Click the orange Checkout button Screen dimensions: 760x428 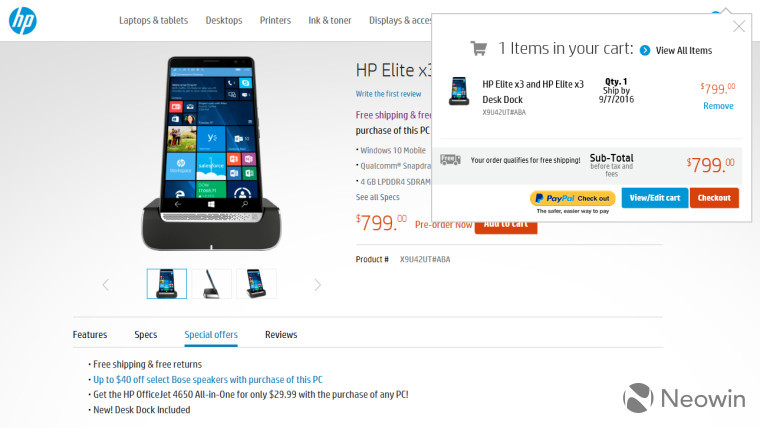pyautogui.click(x=714, y=198)
